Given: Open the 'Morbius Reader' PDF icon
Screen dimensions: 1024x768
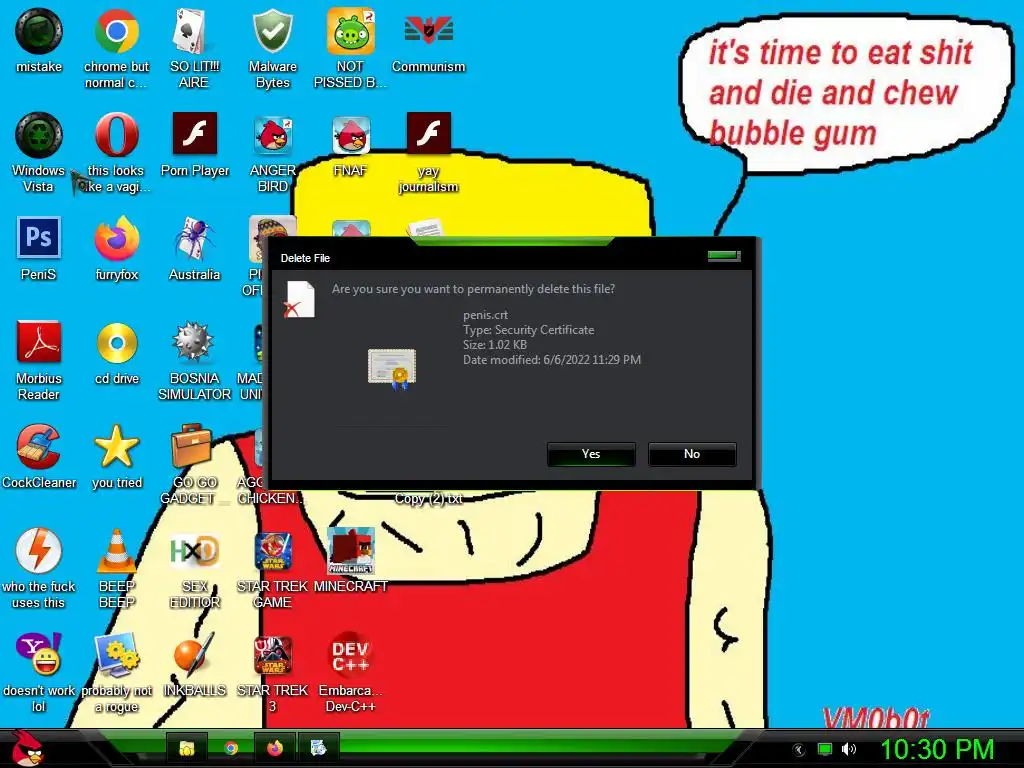Looking at the screenshot, I should click(x=39, y=342).
